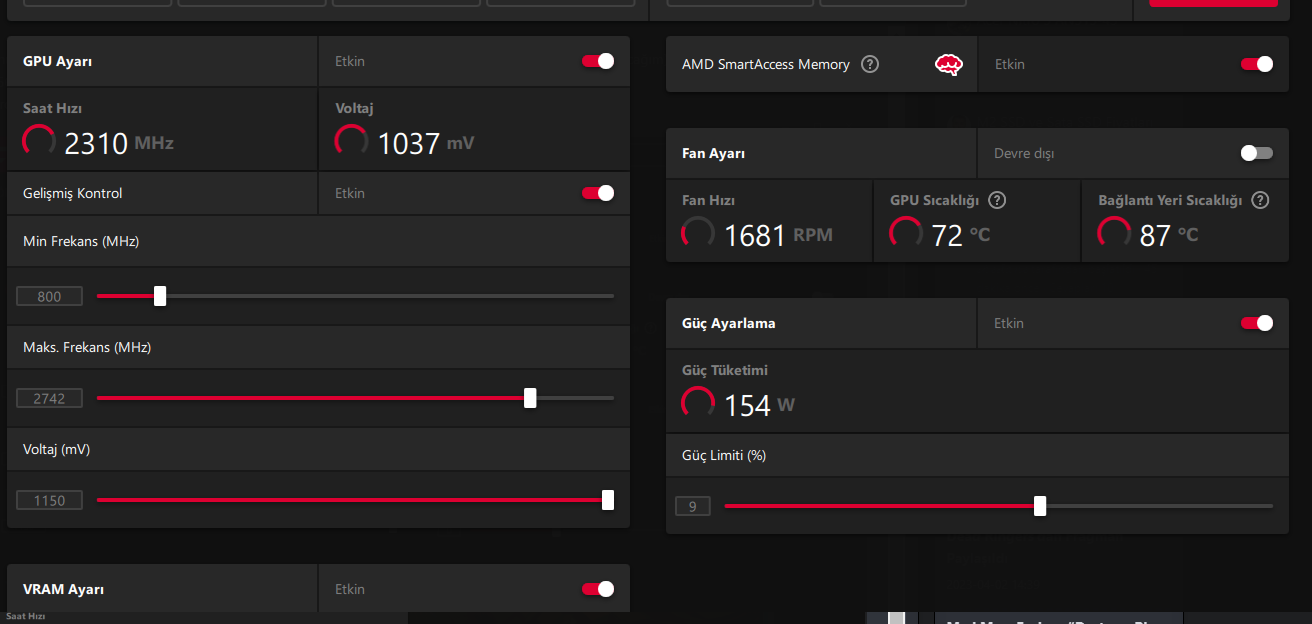The height and width of the screenshot is (624, 1312).
Task: Enable the Fan Ayarı switch
Action: coord(1257,153)
